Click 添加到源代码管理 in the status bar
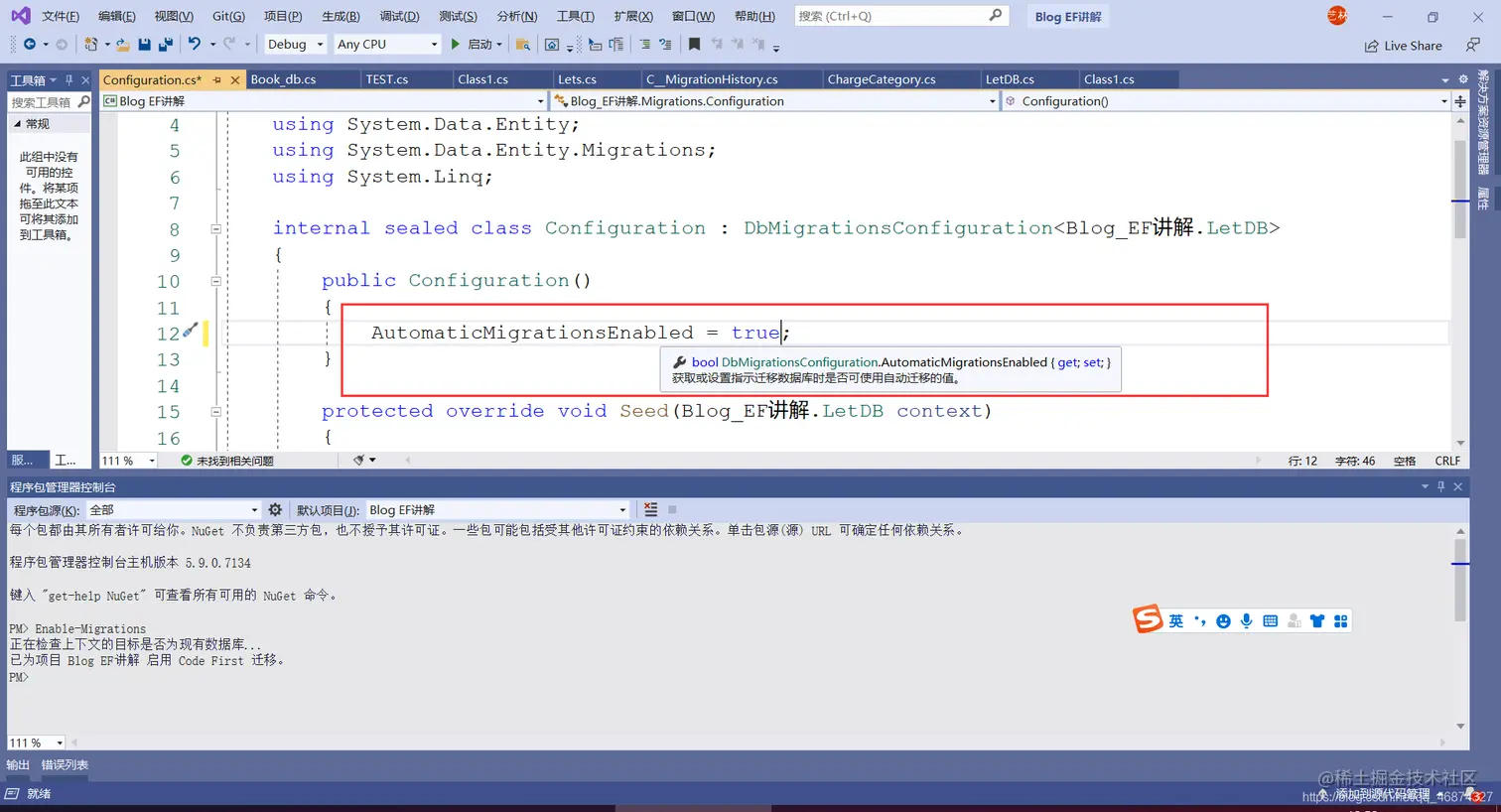The height and width of the screenshot is (812, 1501). [1382, 794]
